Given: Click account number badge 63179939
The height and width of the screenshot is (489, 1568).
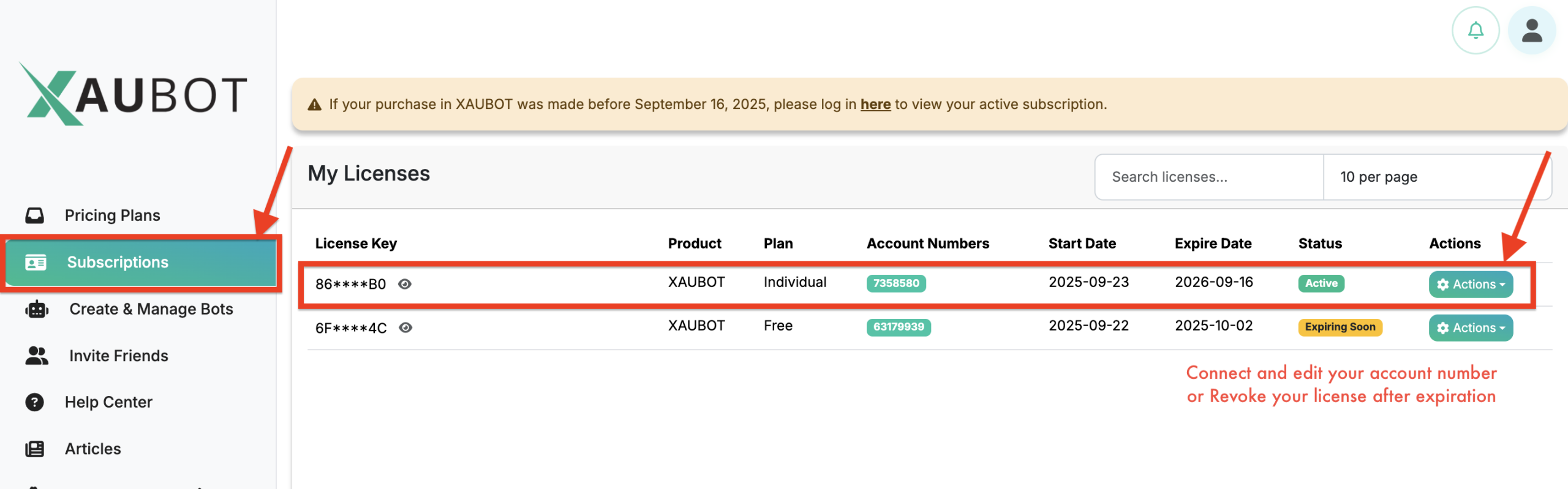Looking at the screenshot, I should coord(898,327).
